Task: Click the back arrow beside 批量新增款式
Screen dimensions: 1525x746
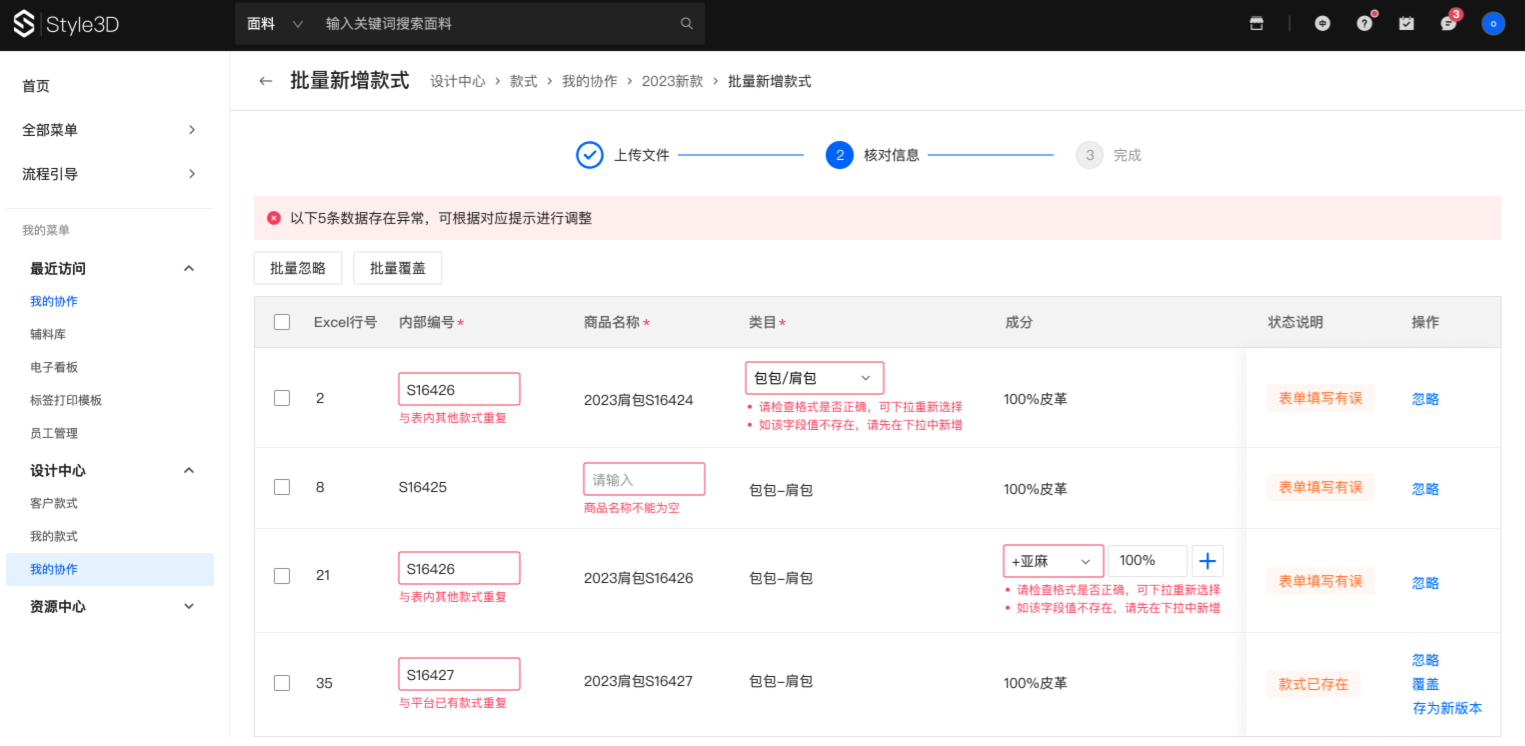Action: [265, 81]
